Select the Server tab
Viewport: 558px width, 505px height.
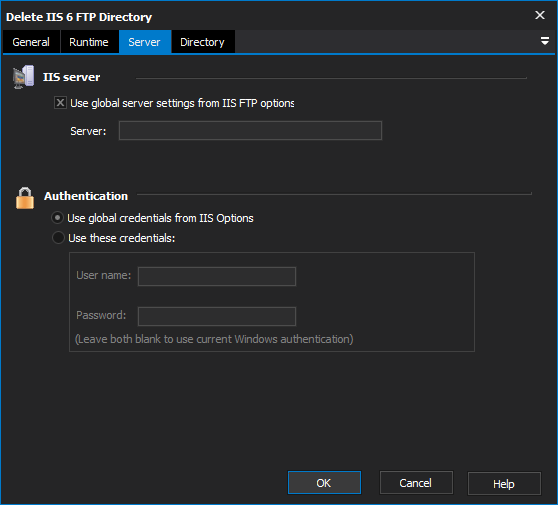(x=144, y=42)
